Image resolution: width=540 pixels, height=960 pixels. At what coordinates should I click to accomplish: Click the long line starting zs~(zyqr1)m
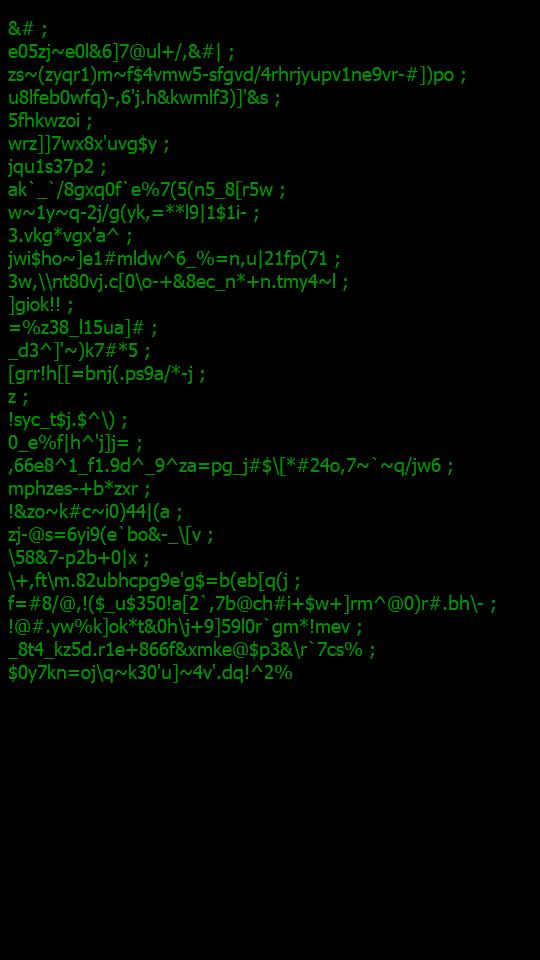tap(238, 75)
